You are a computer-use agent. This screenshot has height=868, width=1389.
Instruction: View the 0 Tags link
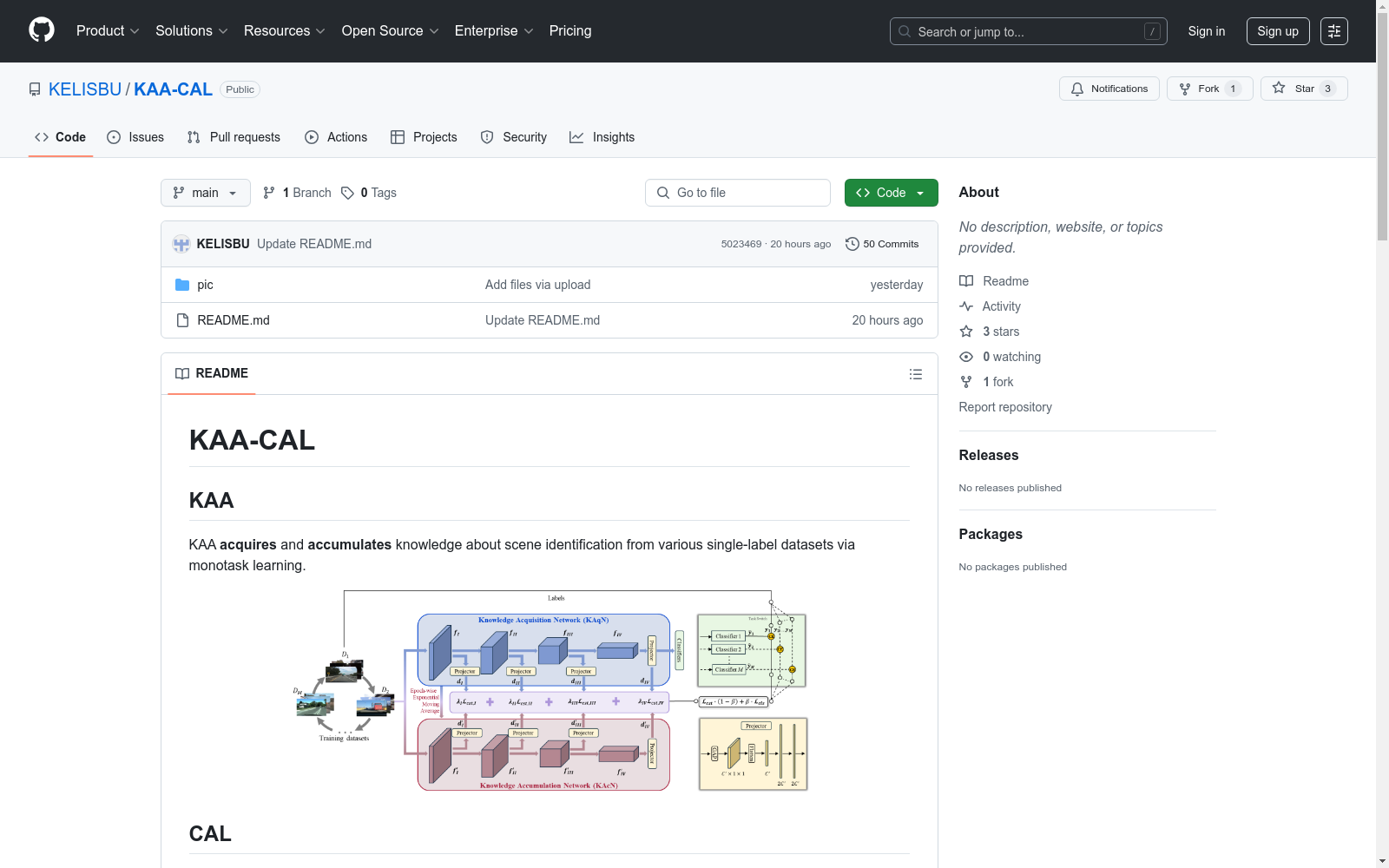point(369,193)
